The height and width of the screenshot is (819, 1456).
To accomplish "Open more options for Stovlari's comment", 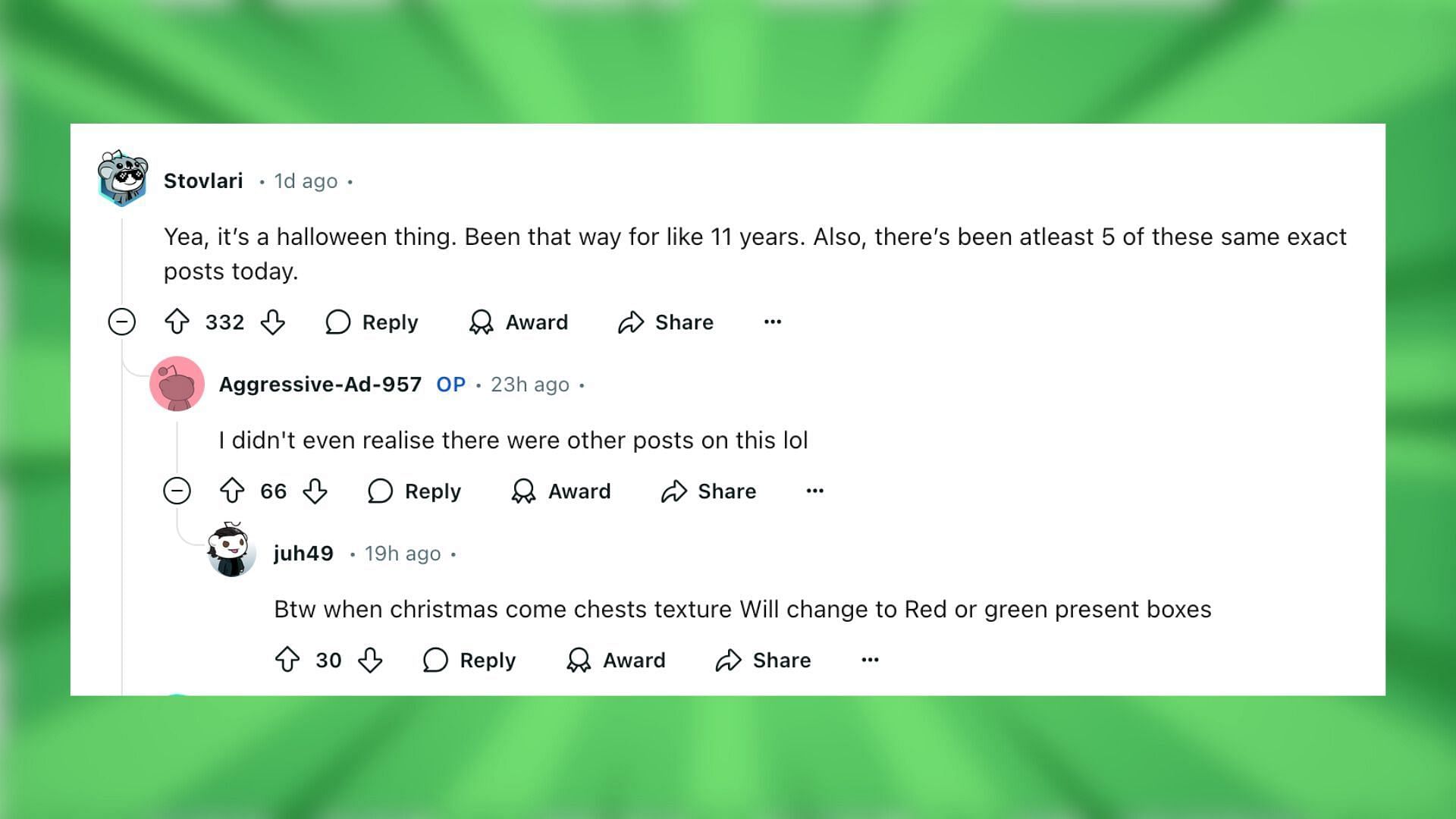I will point(773,322).
